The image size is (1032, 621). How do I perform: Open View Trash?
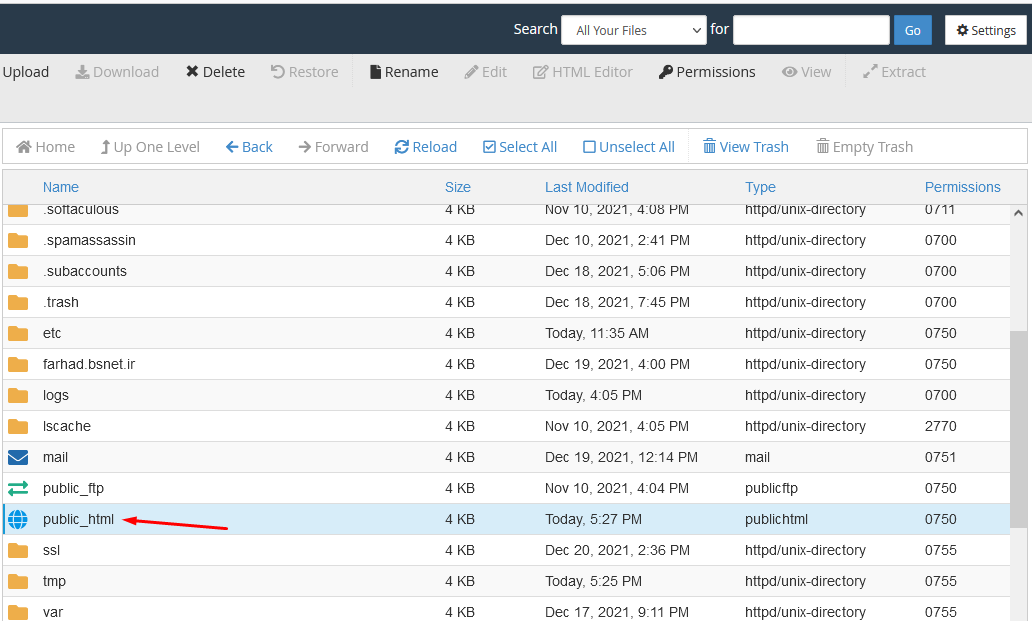pos(746,147)
